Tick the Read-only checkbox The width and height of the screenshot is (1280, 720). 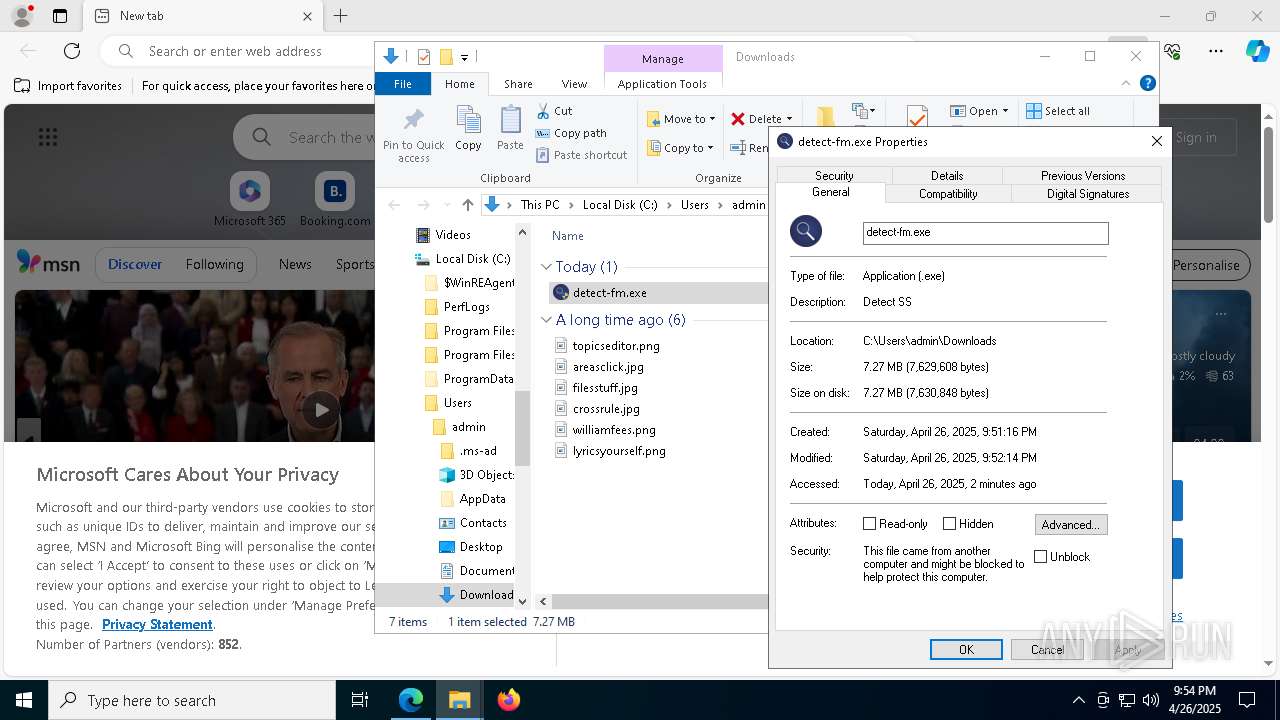[x=869, y=524]
